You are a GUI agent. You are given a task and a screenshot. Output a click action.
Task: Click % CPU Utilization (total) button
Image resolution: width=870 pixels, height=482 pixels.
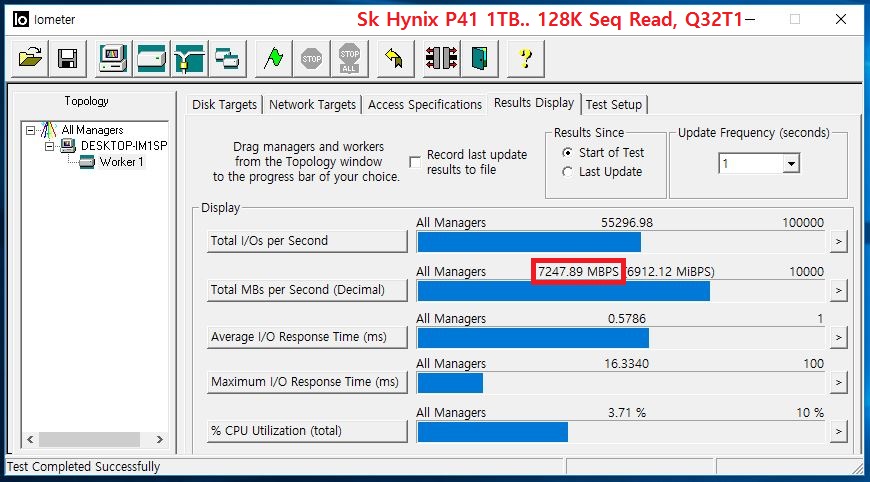tap(307, 430)
